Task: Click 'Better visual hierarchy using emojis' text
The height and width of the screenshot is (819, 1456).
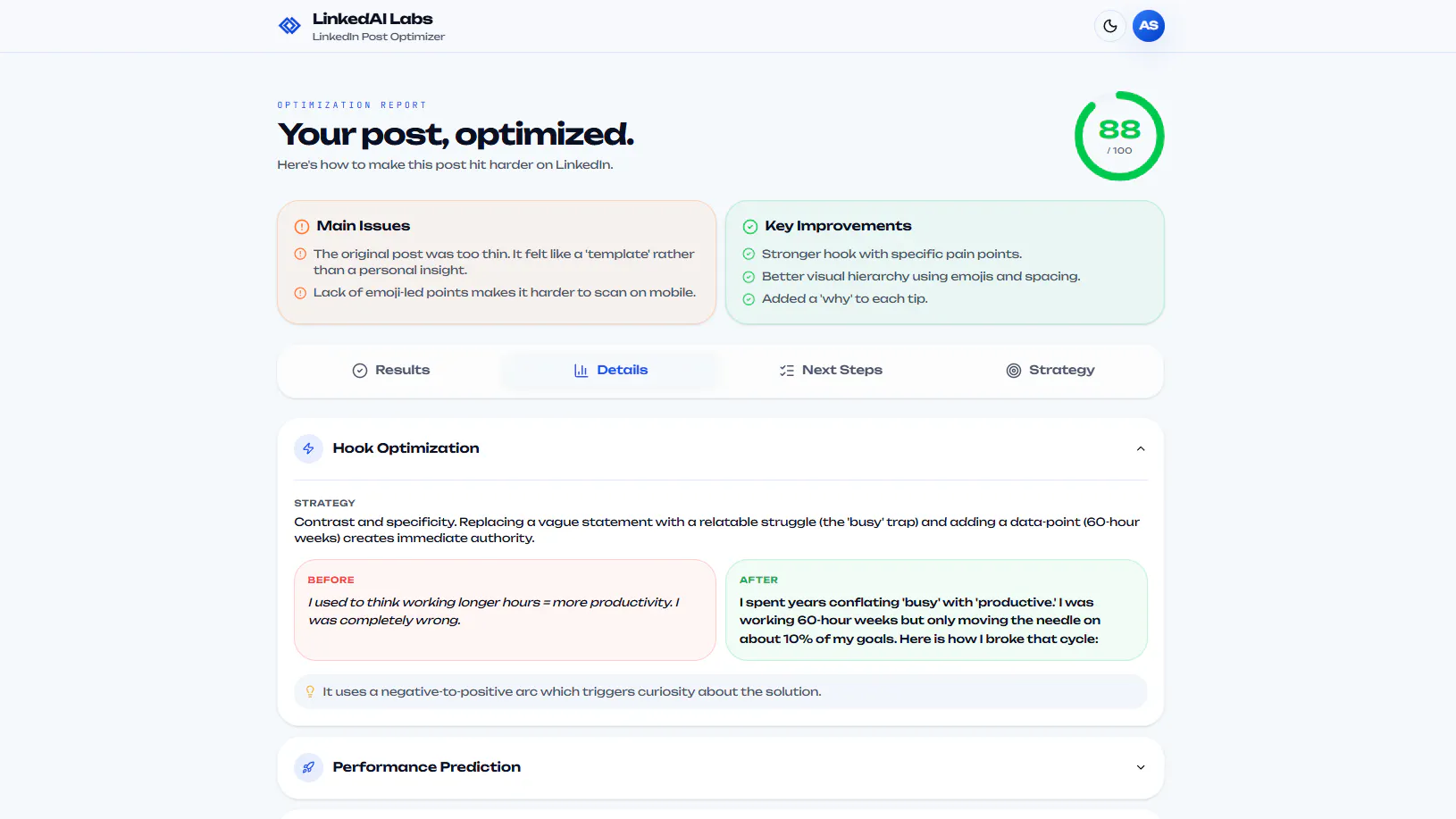Action: pyautogui.click(x=921, y=277)
